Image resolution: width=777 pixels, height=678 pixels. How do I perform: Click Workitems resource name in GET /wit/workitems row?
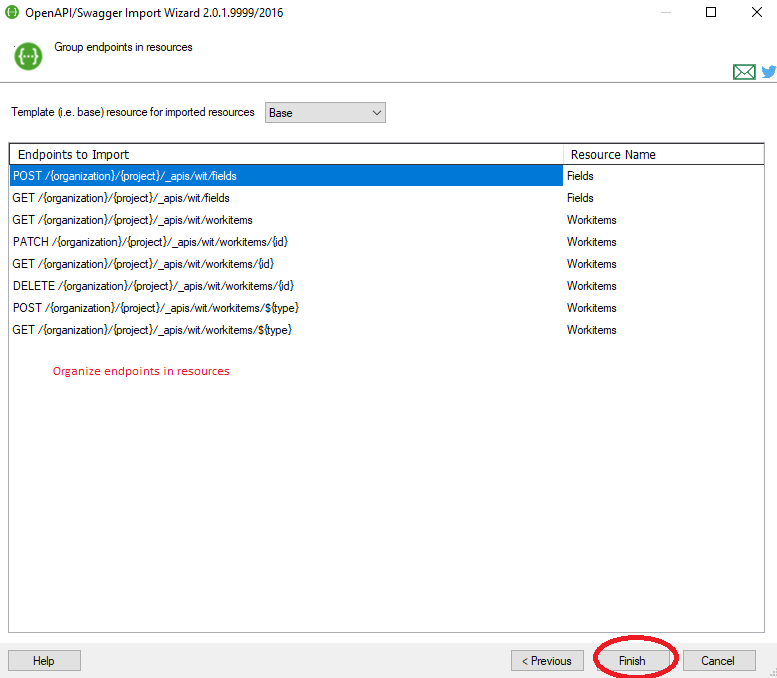tap(592, 220)
